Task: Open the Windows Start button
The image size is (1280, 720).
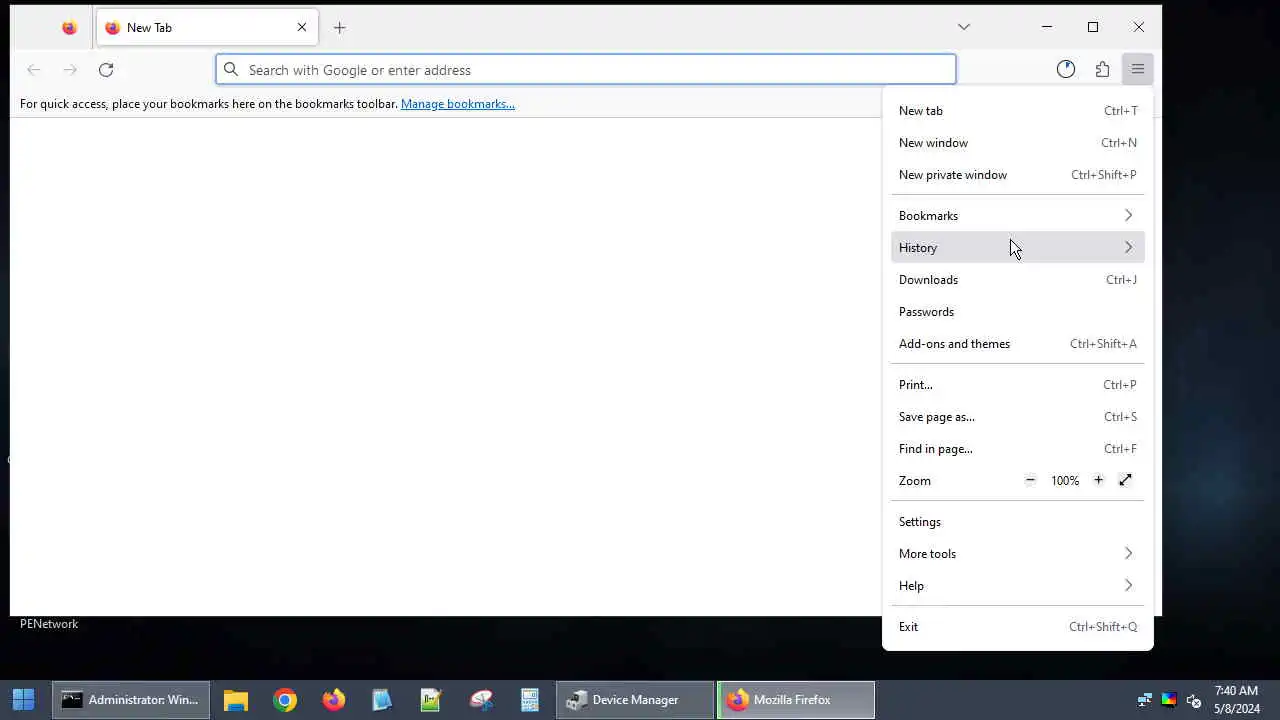Action: [24, 700]
